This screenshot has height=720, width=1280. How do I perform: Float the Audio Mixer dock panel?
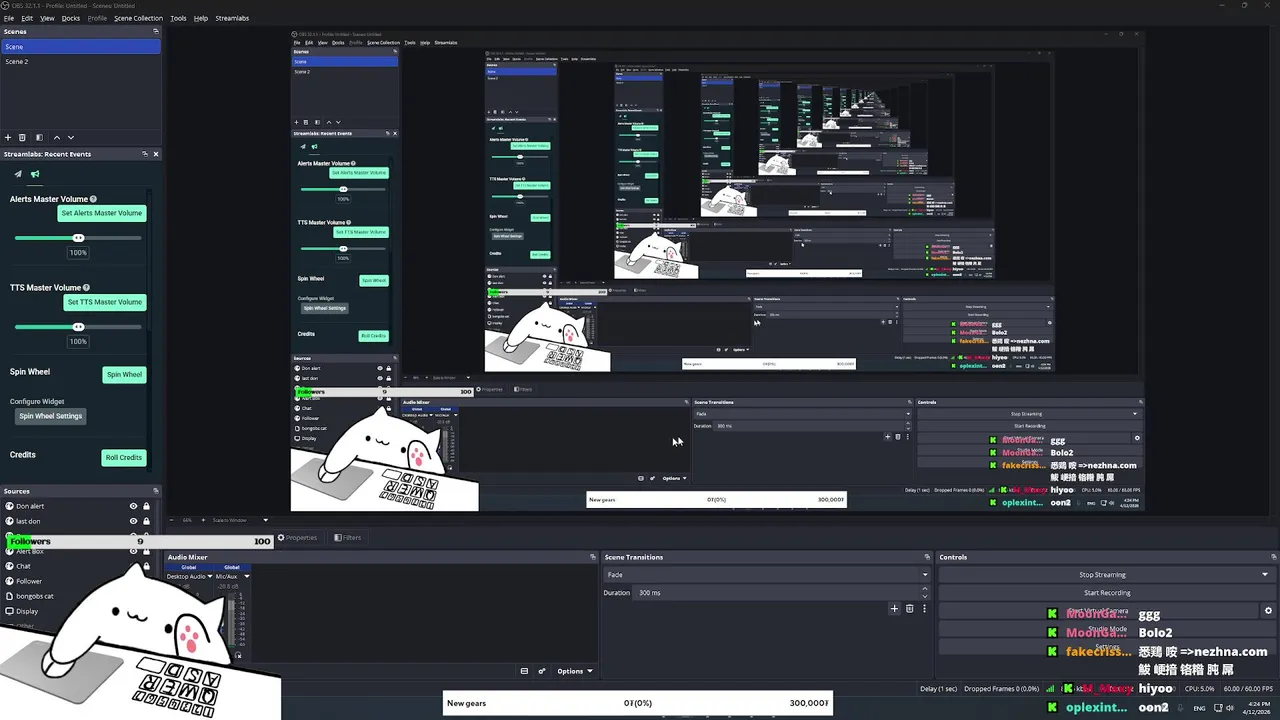[592, 557]
